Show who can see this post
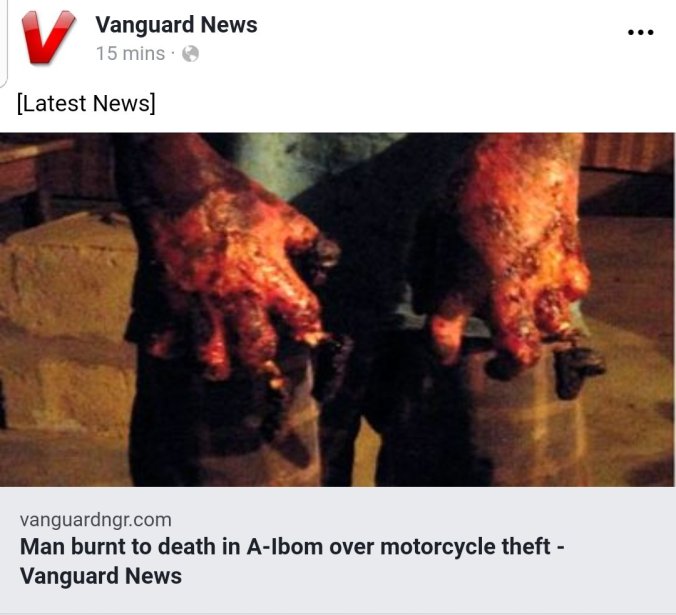676x615 pixels. (x=190, y=54)
